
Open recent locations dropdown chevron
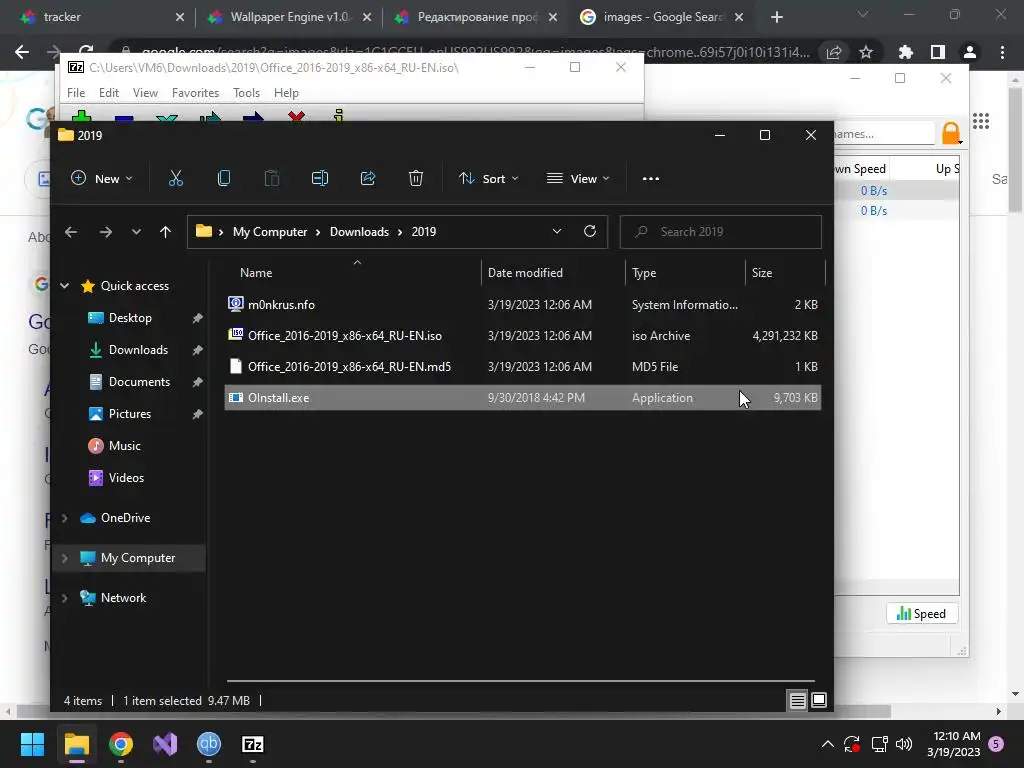click(x=136, y=232)
